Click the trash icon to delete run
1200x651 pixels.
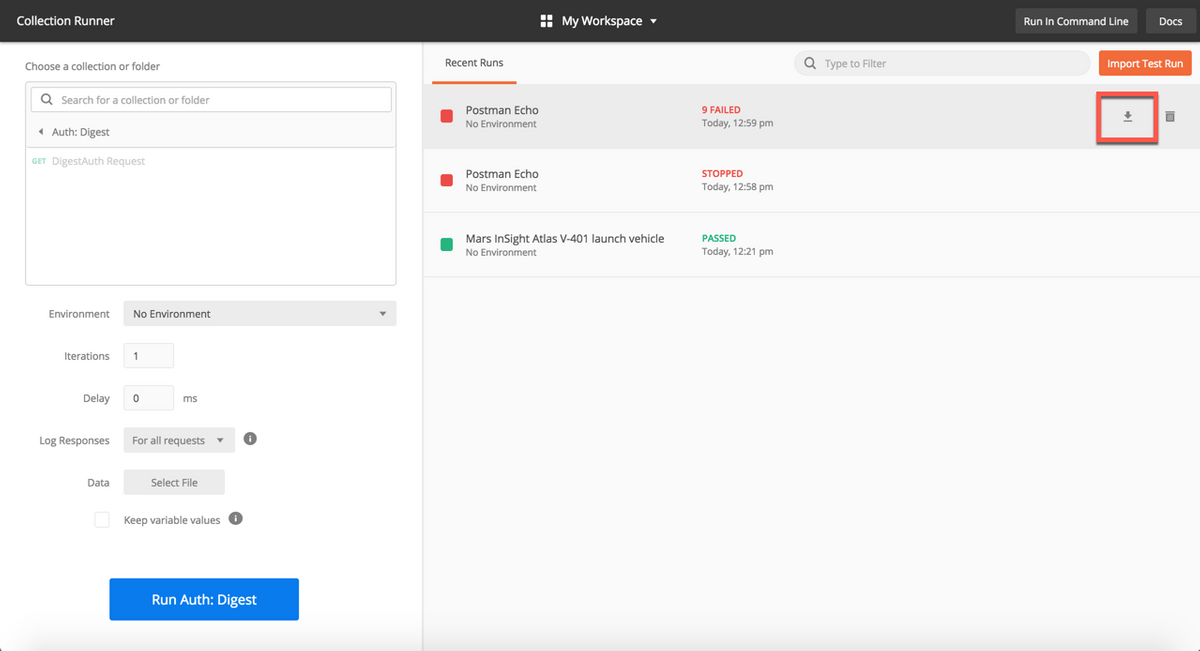click(x=1170, y=117)
